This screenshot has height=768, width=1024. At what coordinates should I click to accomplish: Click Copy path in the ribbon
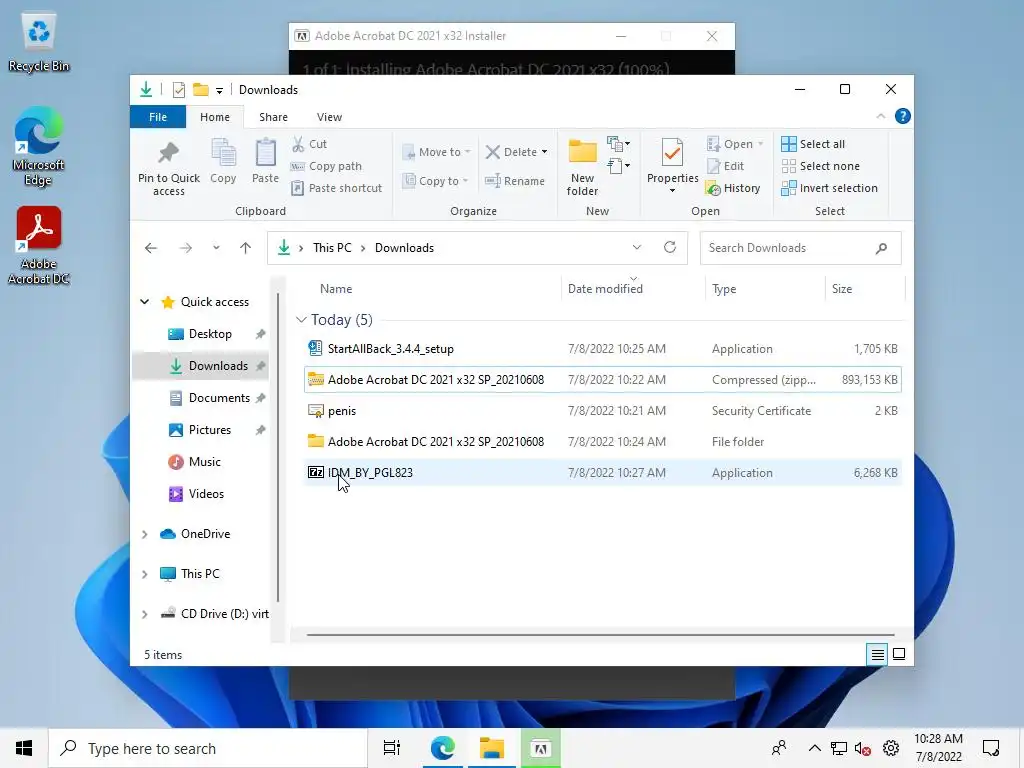[x=326, y=166]
